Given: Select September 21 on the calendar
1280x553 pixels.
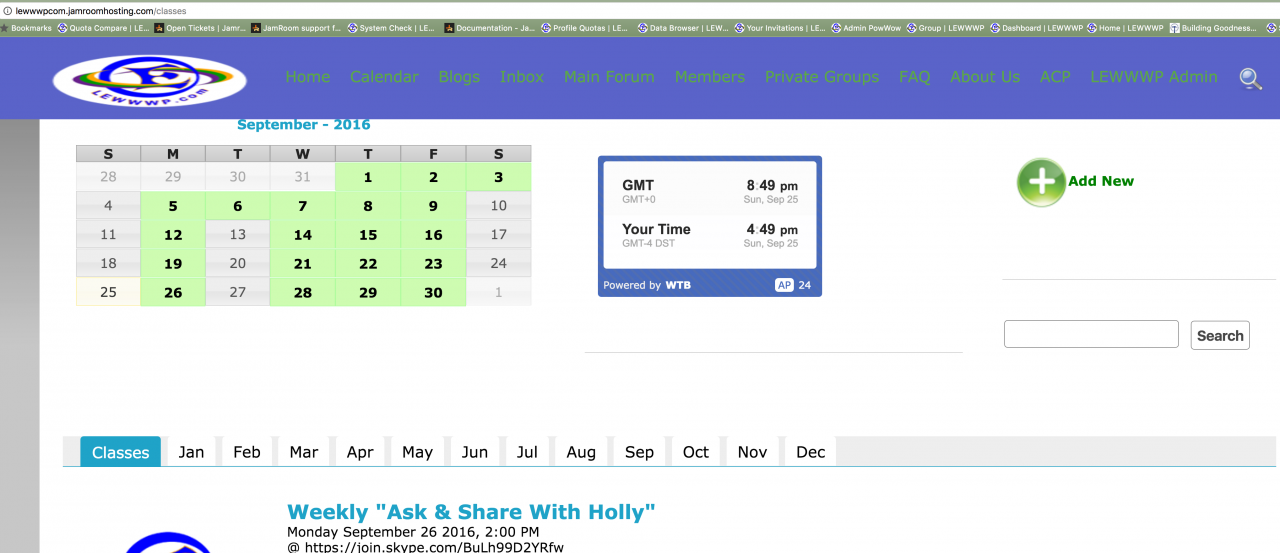Looking at the screenshot, I should tap(303, 264).
